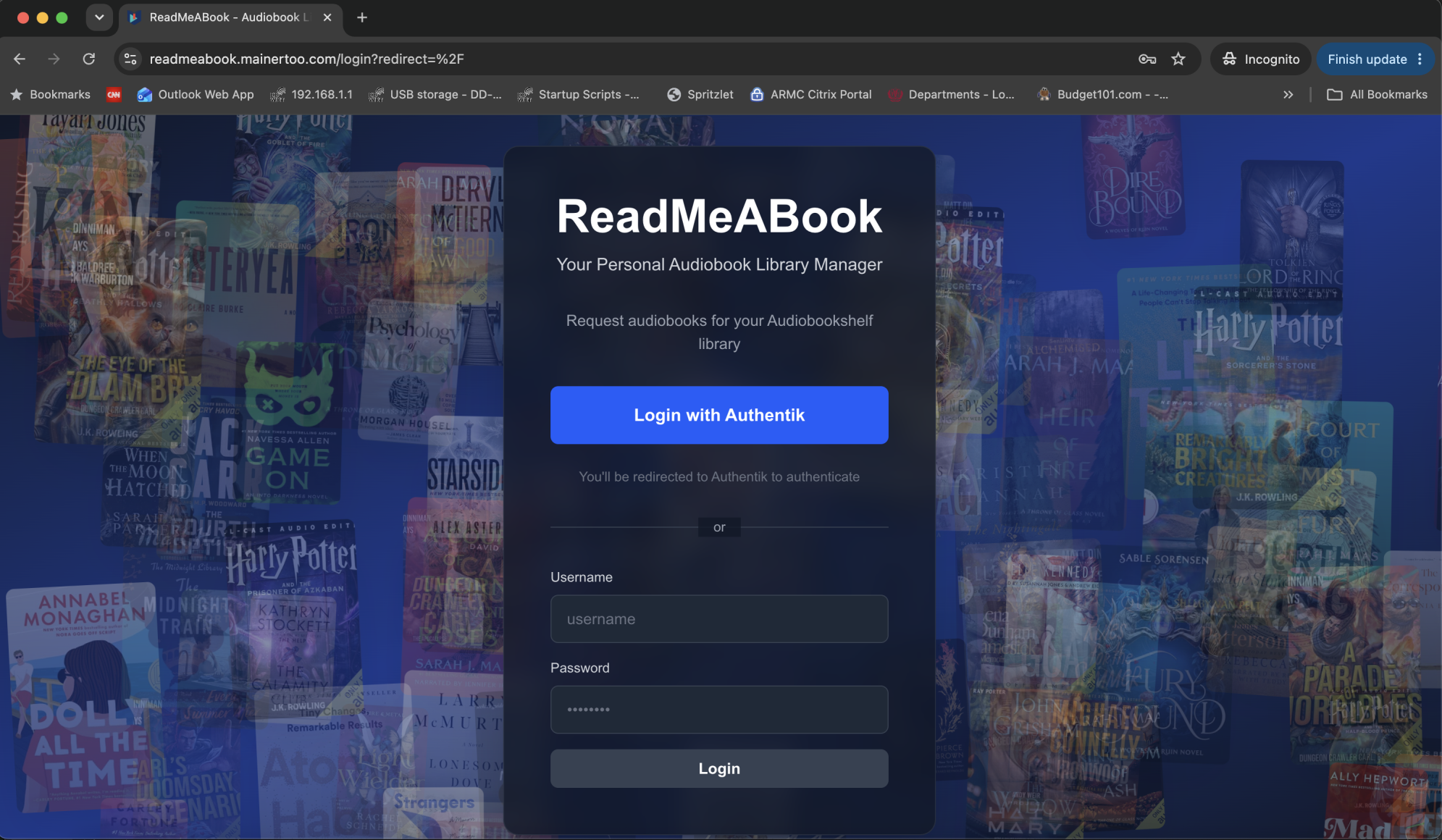Open Chrome three-dot menu in Finish update
1442x840 pixels.
point(1420,59)
